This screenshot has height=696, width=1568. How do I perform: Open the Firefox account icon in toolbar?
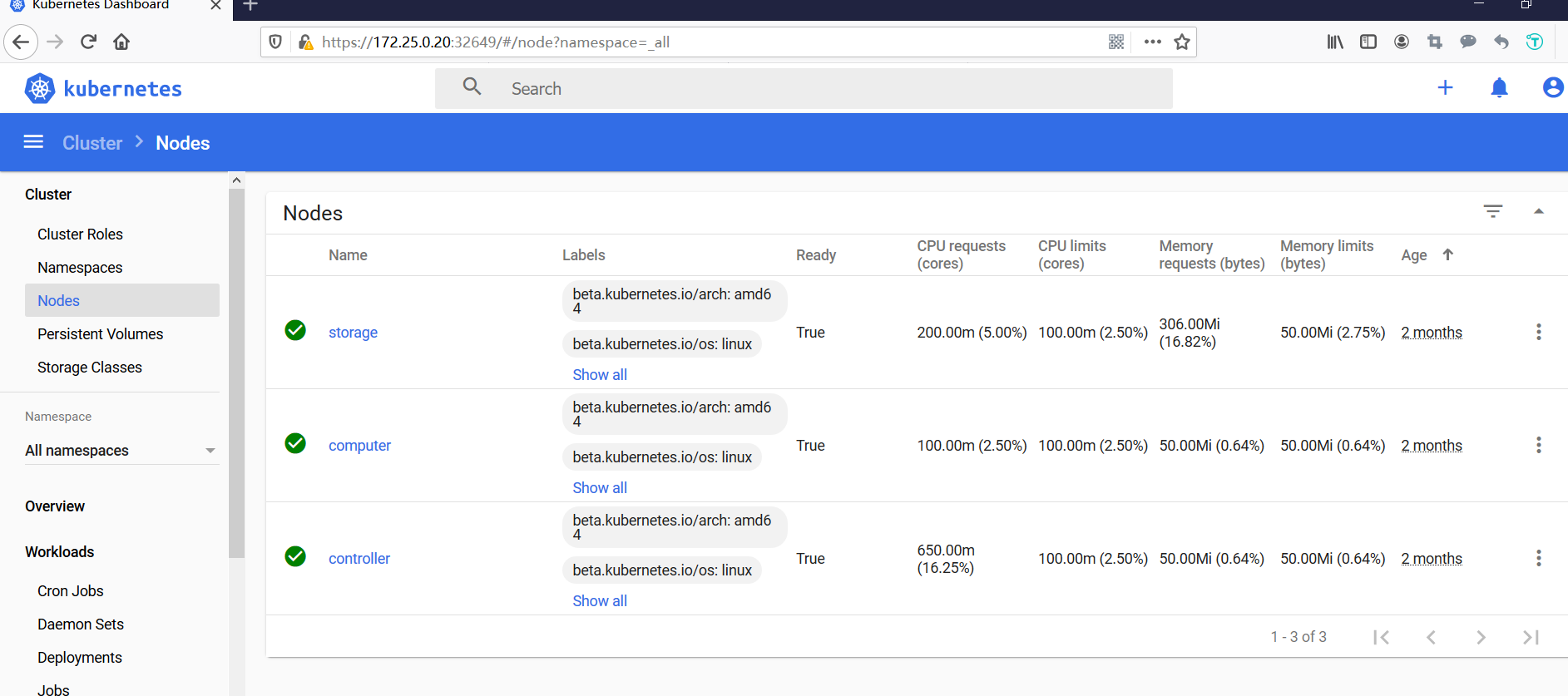1402,42
